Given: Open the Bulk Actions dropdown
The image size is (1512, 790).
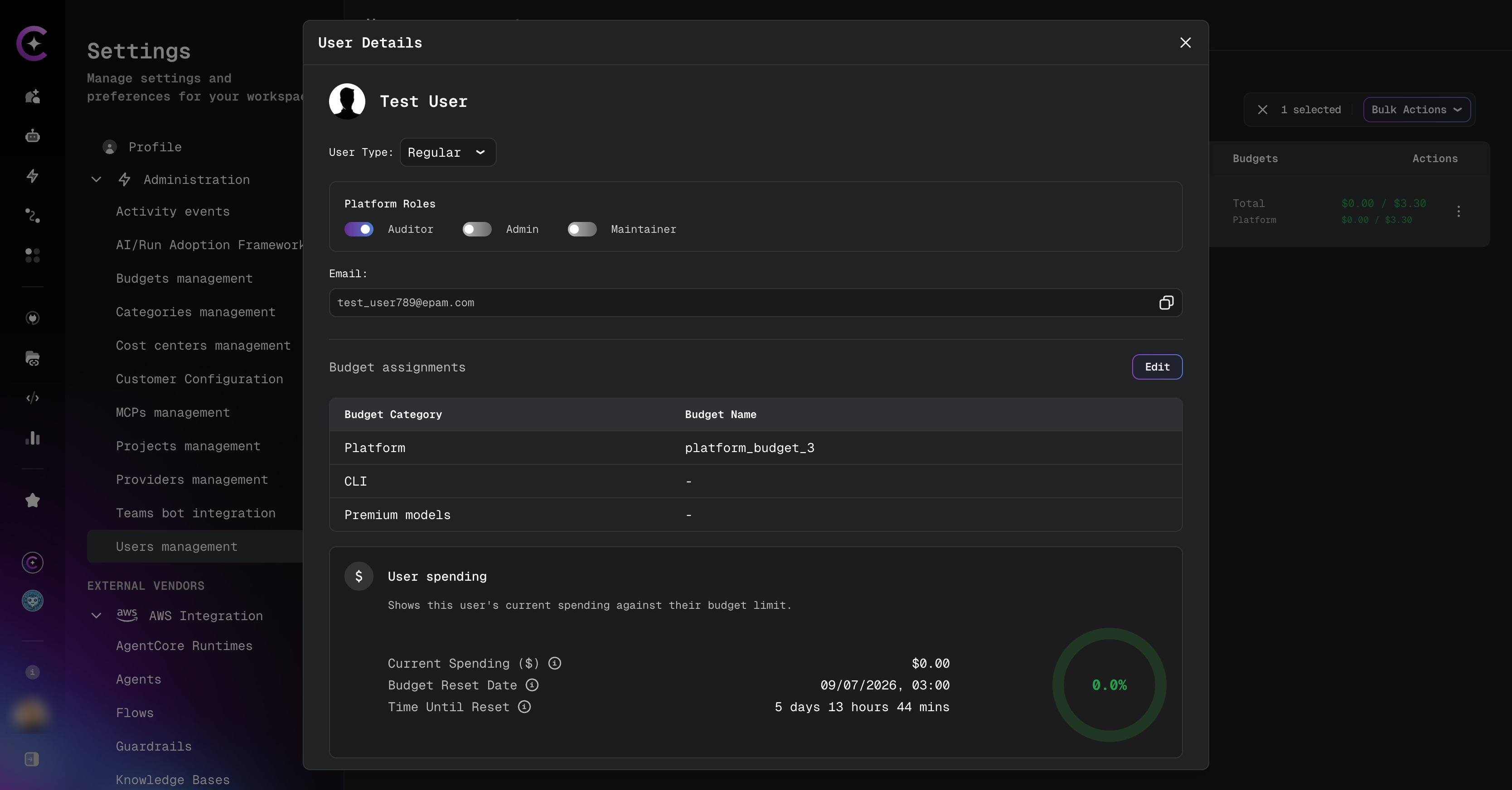Looking at the screenshot, I should (1416, 110).
